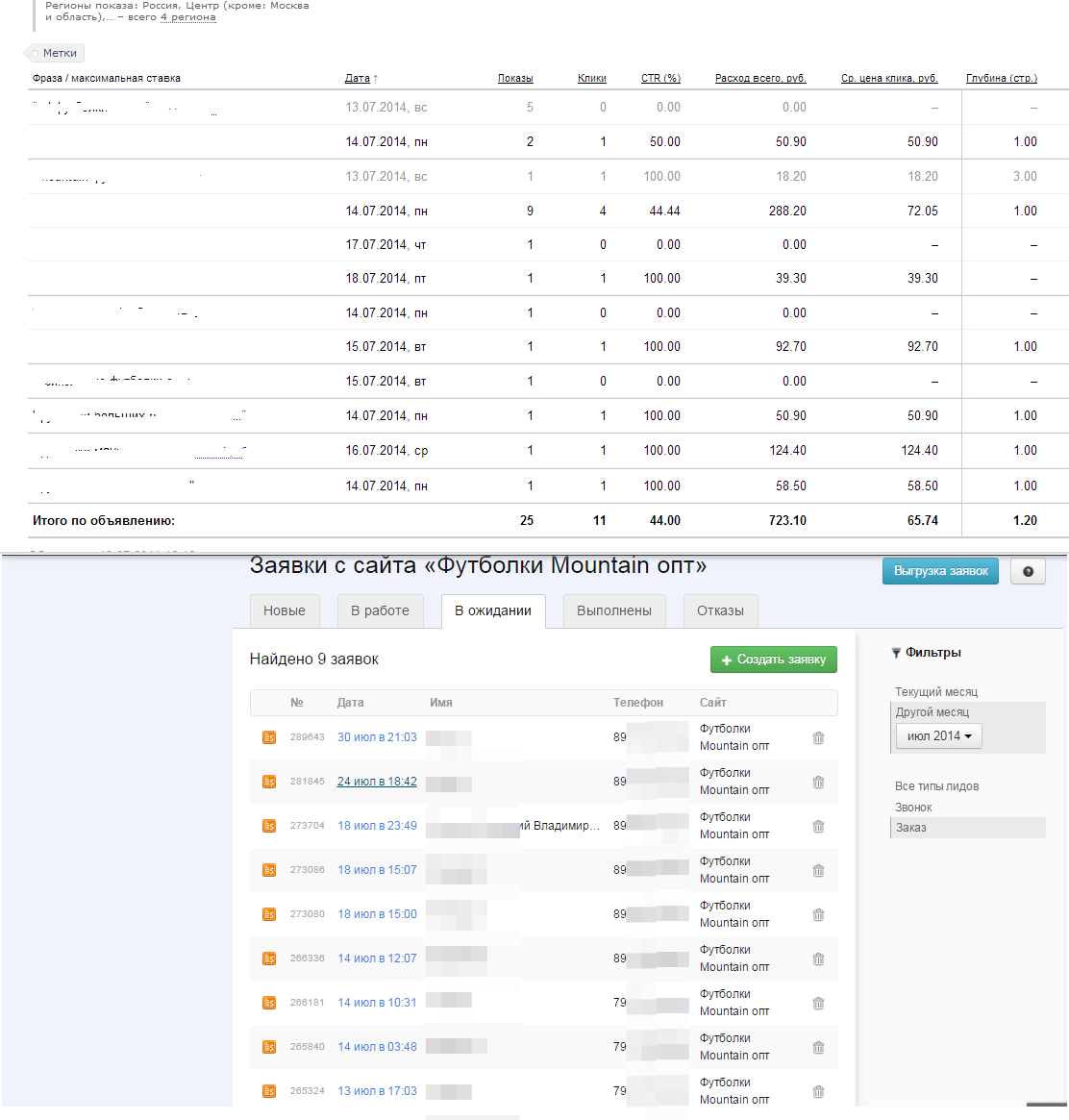Open request dated 18 июл в 15:00
Viewport: 1069px width, 1120px height.
click(377, 914)
